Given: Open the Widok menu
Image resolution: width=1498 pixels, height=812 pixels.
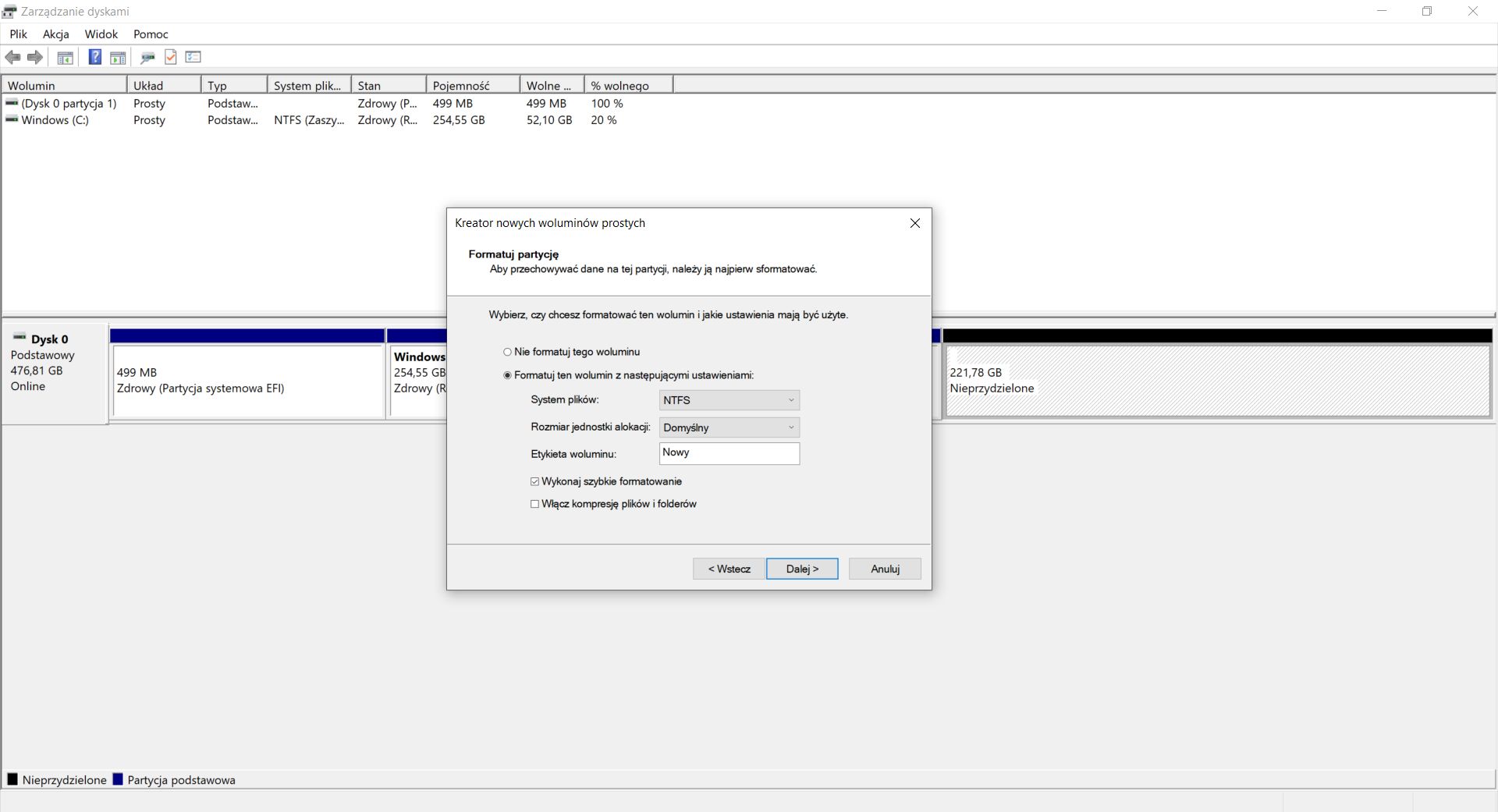Looking at the screenshot, I should click(x=101, y=34).
